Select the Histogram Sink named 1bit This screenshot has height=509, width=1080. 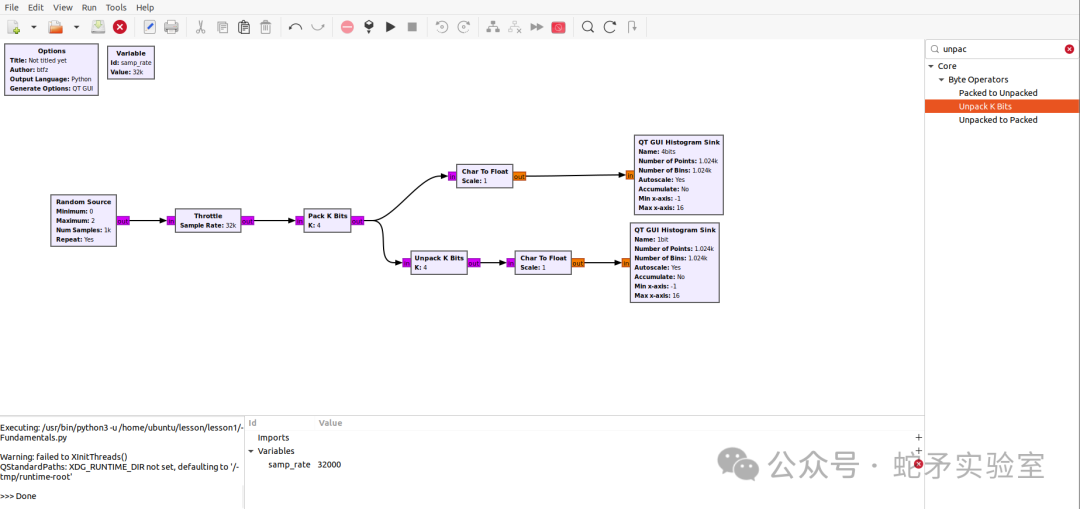pyautogui.click(x=675, y=262)
